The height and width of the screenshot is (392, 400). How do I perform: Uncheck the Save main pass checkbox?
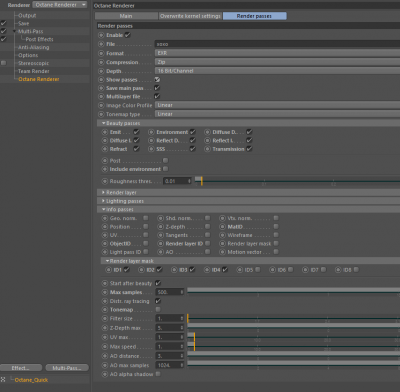pos(157,88)
